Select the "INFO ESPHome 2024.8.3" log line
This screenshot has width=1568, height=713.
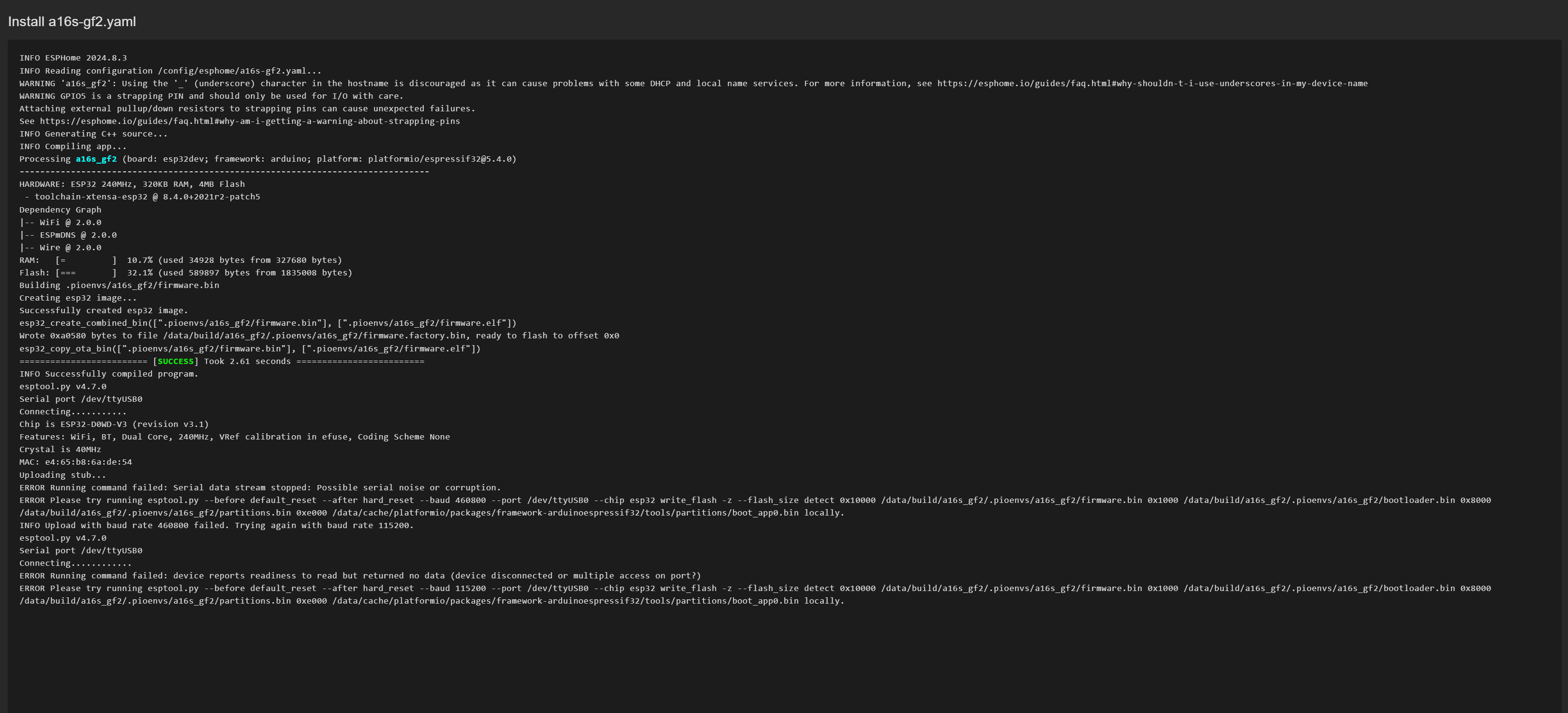pyautogui.click(x=73, y=59)
